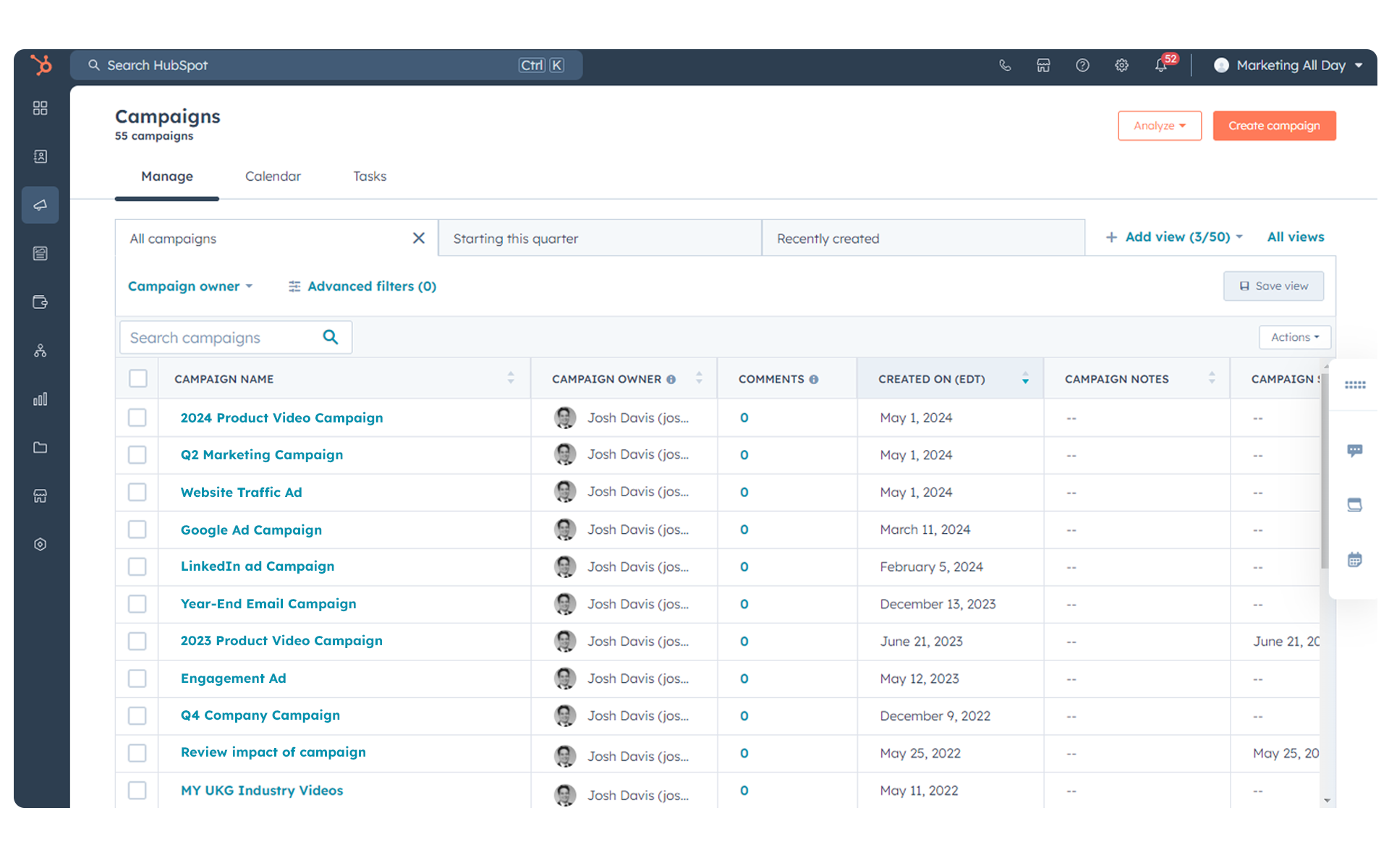Open the 2023 Product Video Campaign link
The image size is (1389, 868).
click(x=281, y=641)
